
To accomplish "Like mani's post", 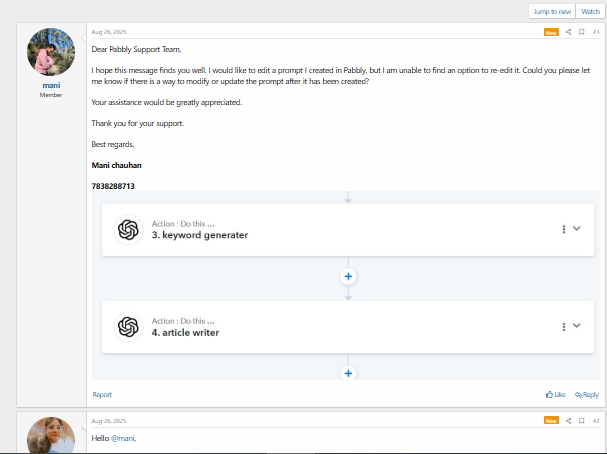I will point(556,395).
